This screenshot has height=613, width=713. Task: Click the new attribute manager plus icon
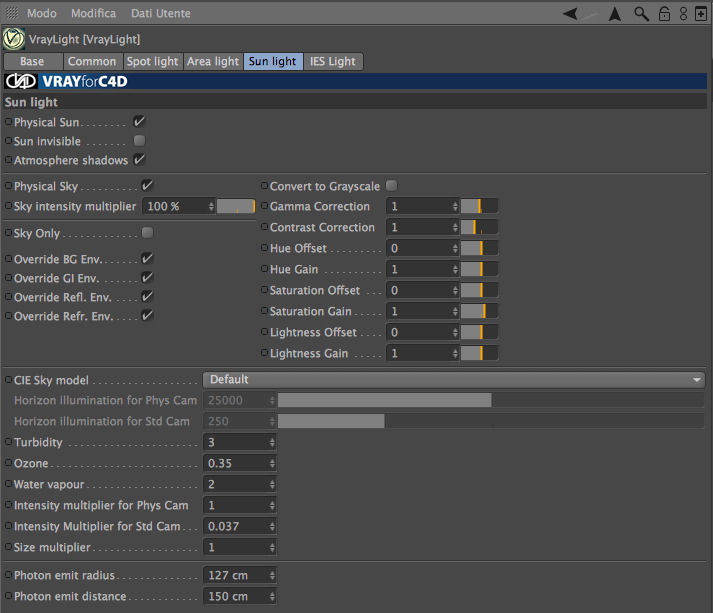(701, 14)
